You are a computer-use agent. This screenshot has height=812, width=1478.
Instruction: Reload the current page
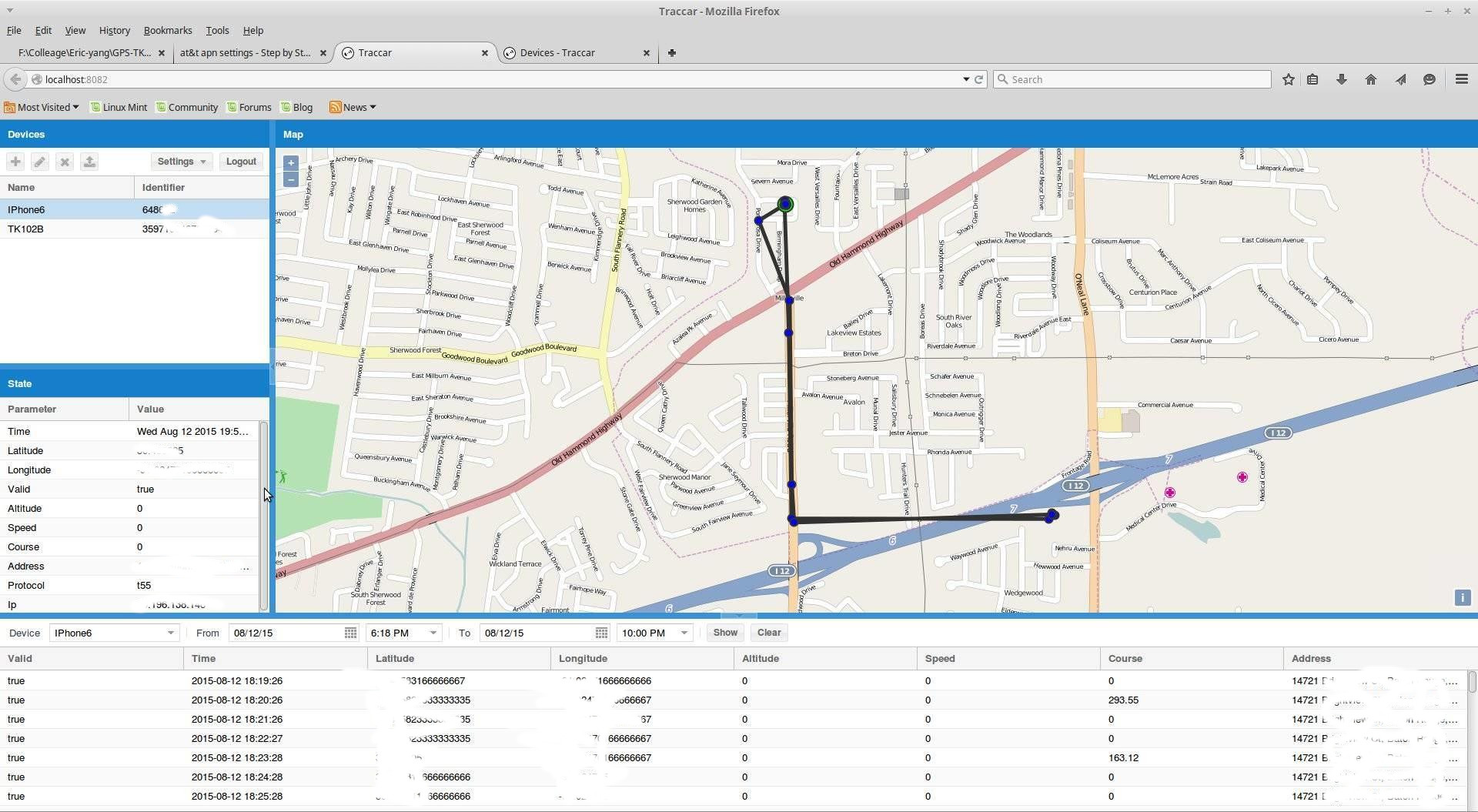click(x=979, y=79)
